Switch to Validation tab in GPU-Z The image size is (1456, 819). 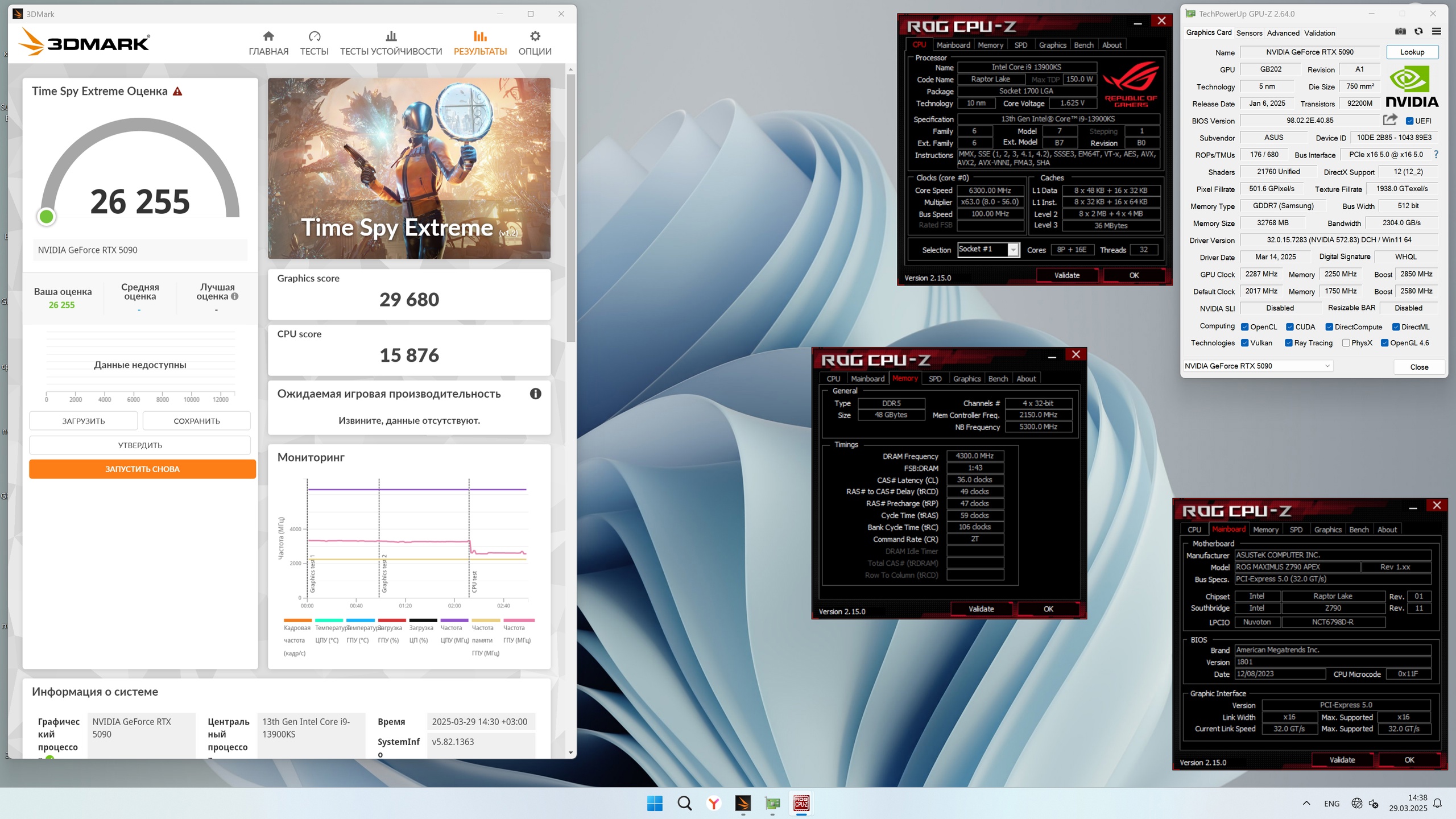pyautogui.click(x=1319, y=33)
